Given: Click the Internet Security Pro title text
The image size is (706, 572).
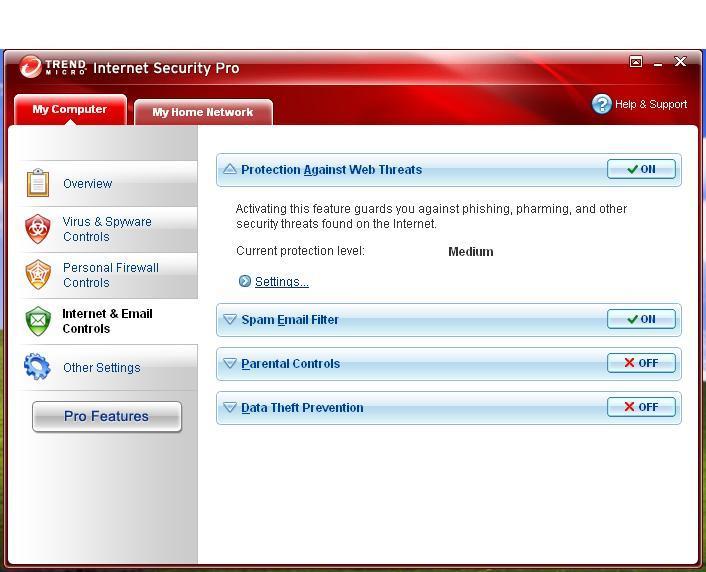Looking at the screenshot, I should pos(166,68).
